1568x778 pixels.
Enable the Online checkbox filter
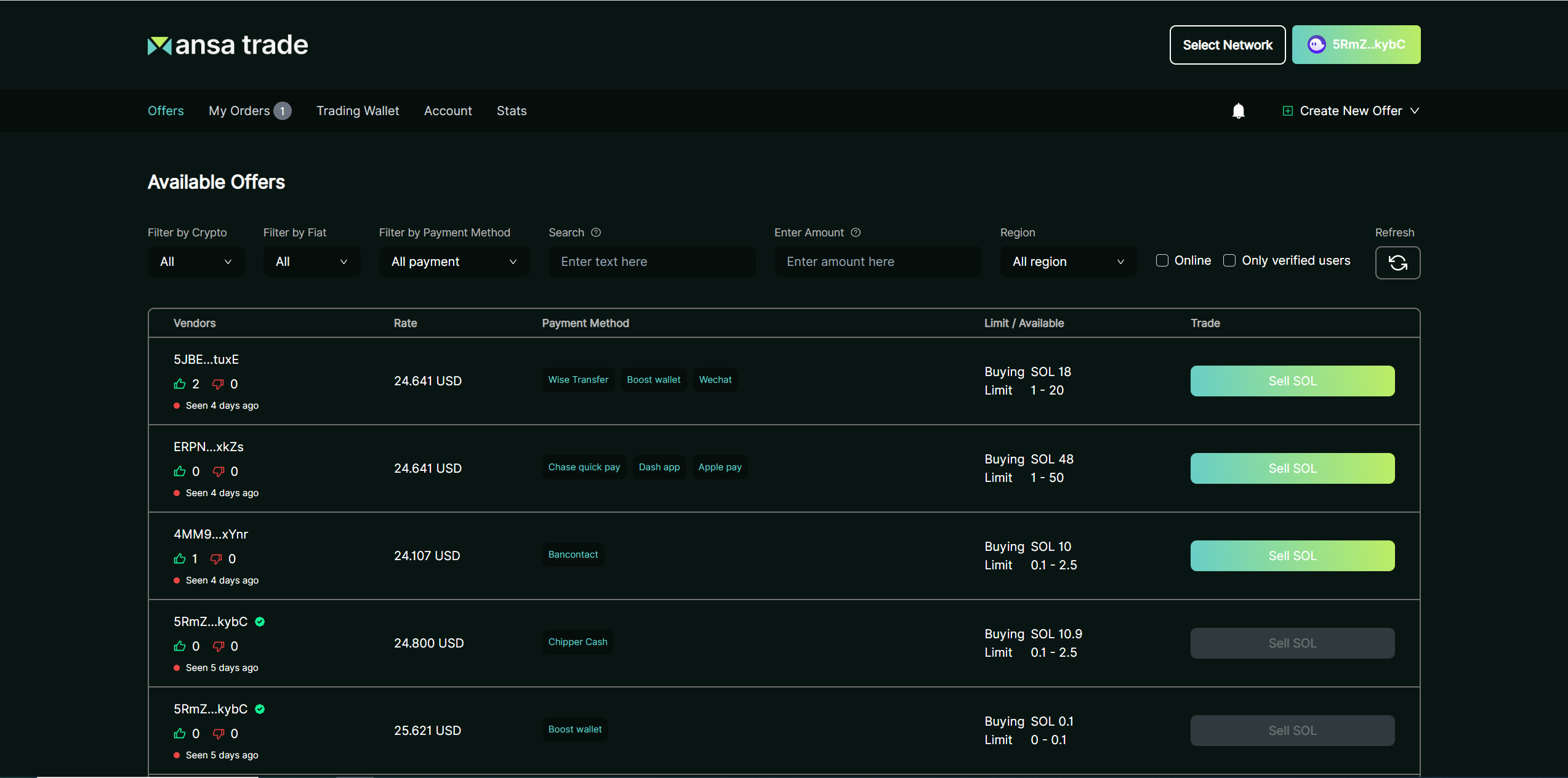tap(1162, 260)
